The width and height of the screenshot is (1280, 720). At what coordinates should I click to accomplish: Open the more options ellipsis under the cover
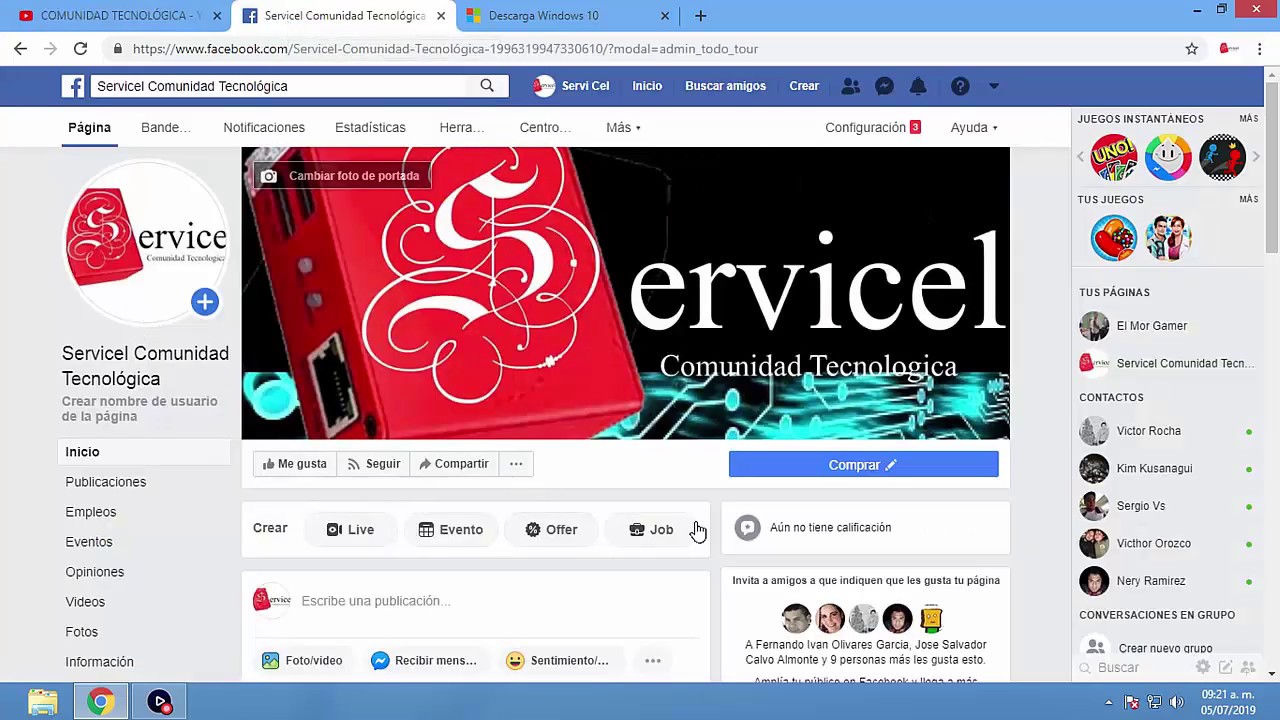click(516, 464)
